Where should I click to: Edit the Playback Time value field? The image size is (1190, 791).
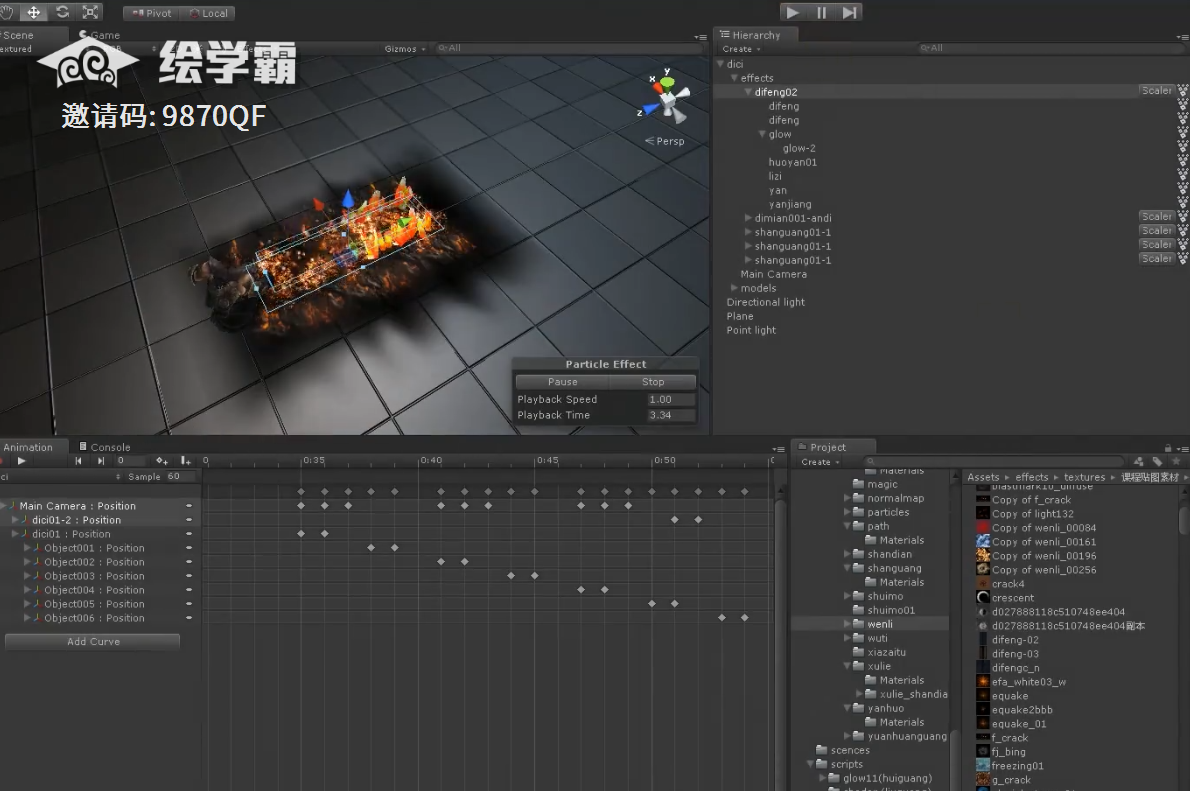(671, 415)
